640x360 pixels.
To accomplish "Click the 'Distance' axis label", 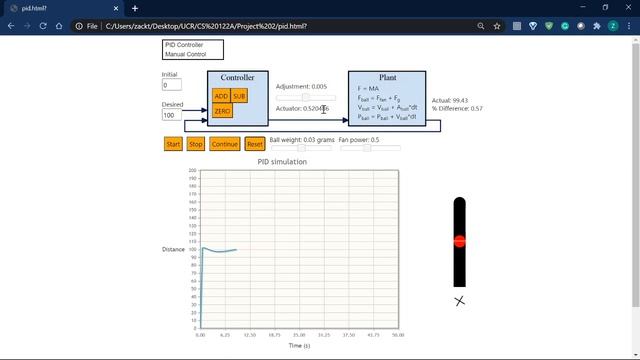I will tap(173, 249).
